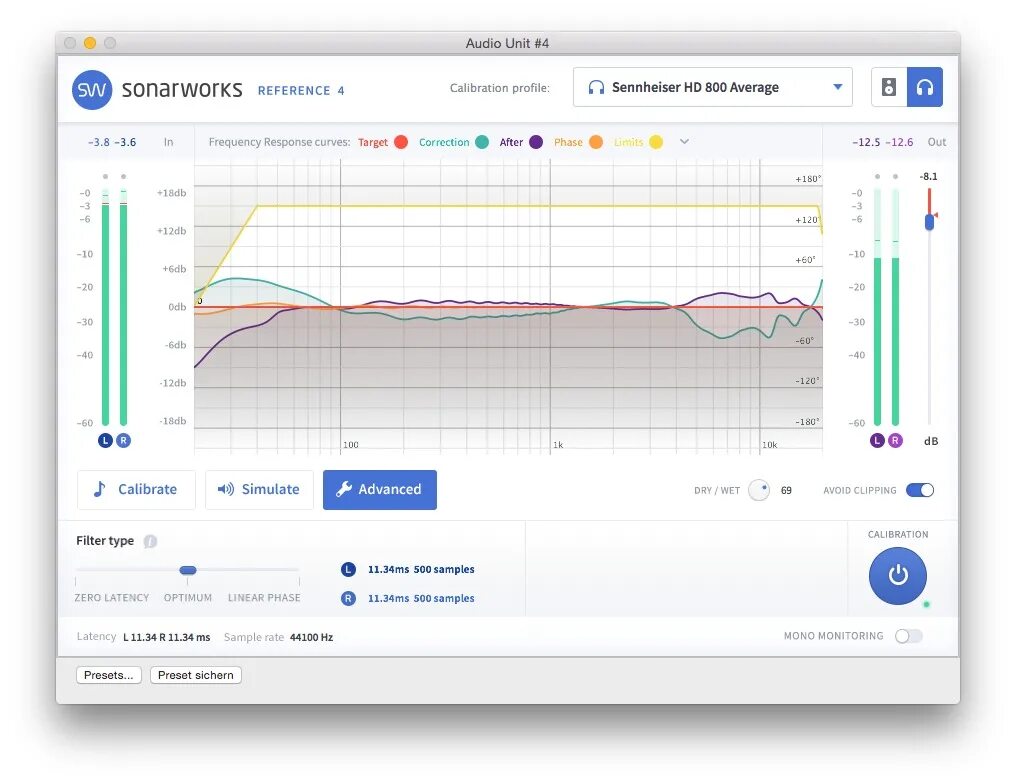Click the Dry/Wet knob

click(x=759, y=490)
